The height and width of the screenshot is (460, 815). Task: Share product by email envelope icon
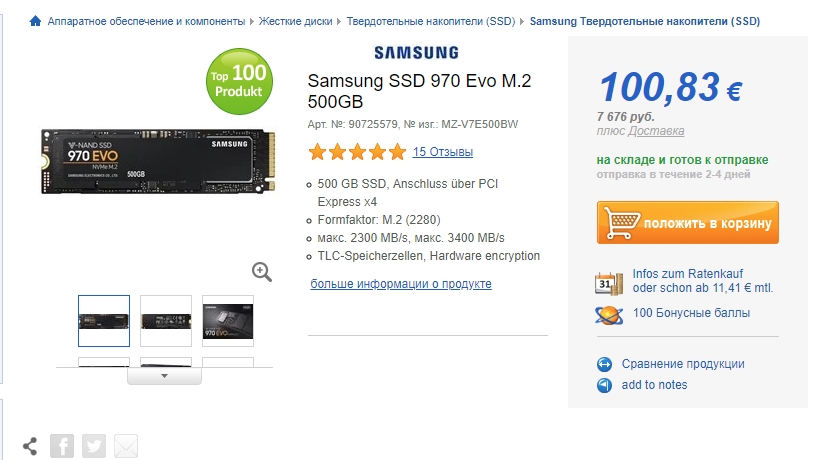tap(126, 446)
